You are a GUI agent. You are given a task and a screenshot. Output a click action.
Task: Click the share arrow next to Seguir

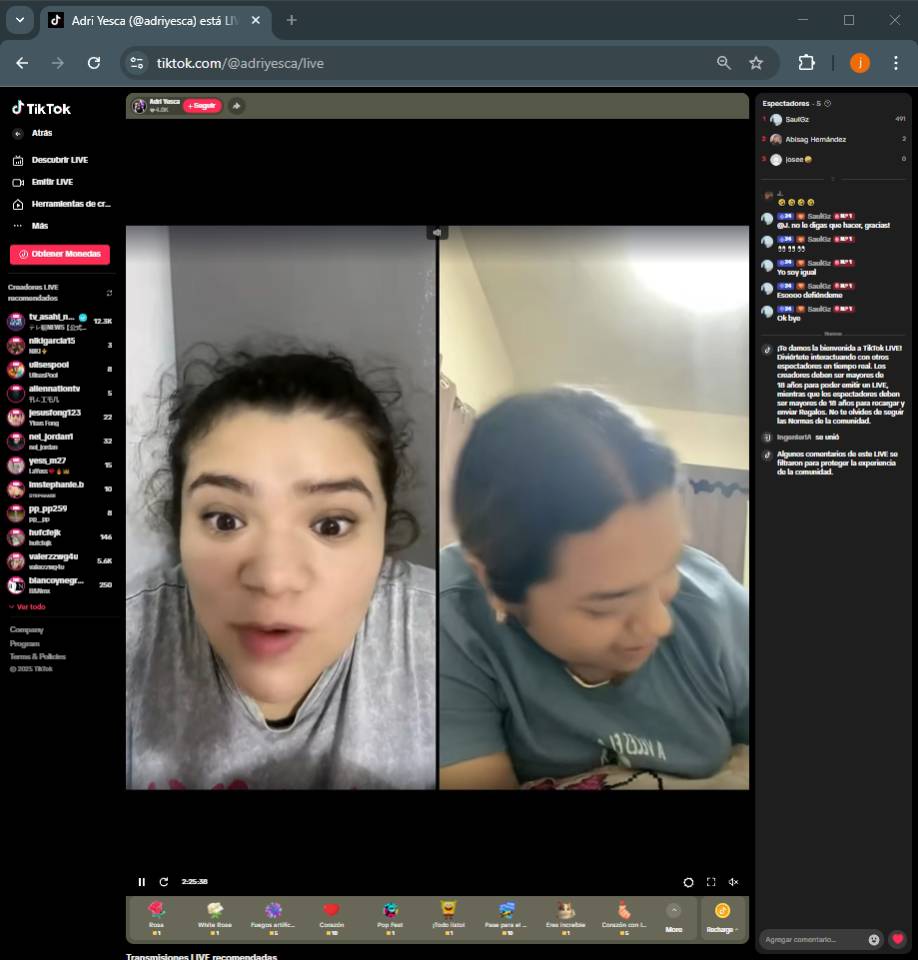tap(236, 106)
